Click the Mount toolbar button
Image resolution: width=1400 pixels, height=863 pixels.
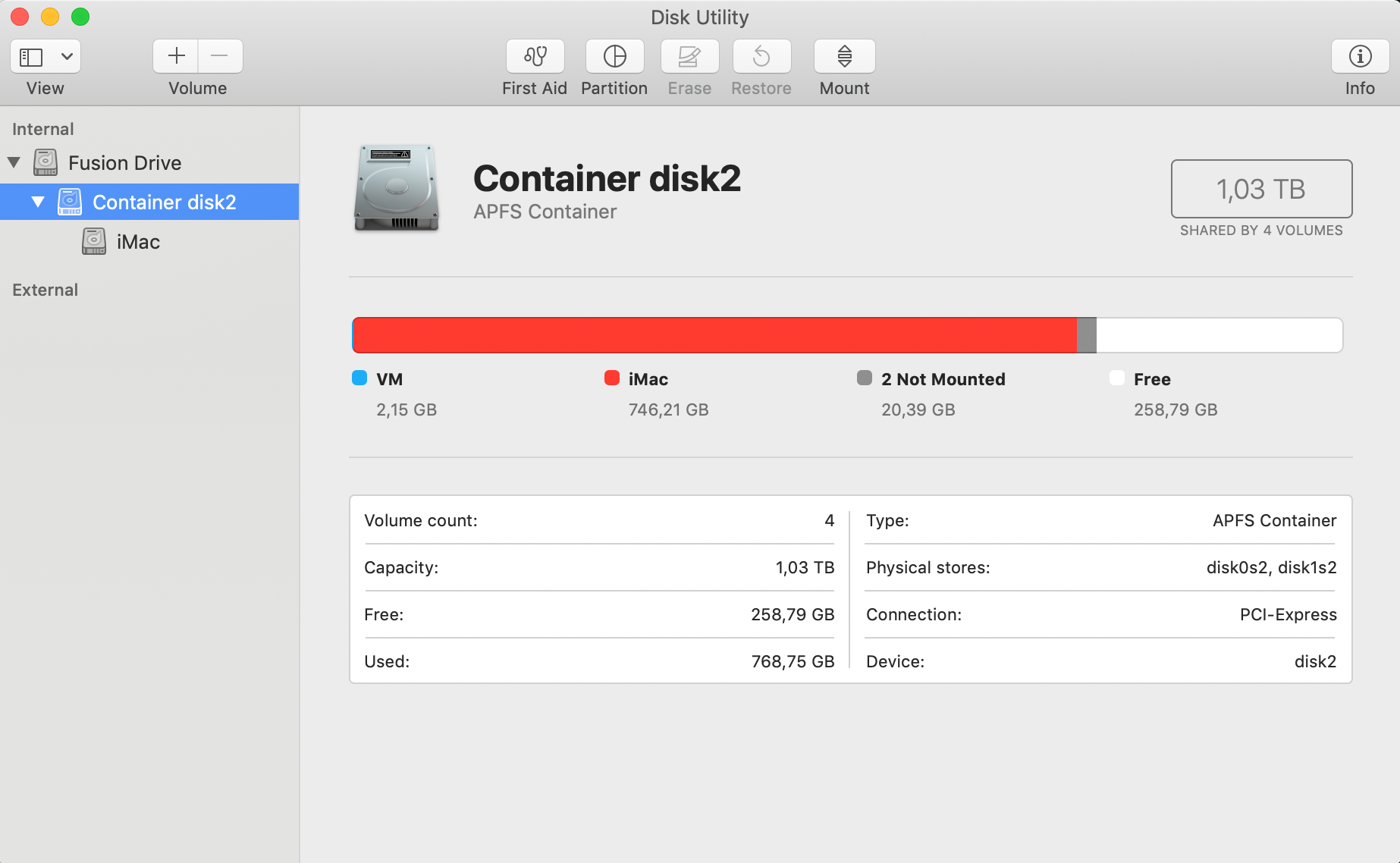pos(844,56)
